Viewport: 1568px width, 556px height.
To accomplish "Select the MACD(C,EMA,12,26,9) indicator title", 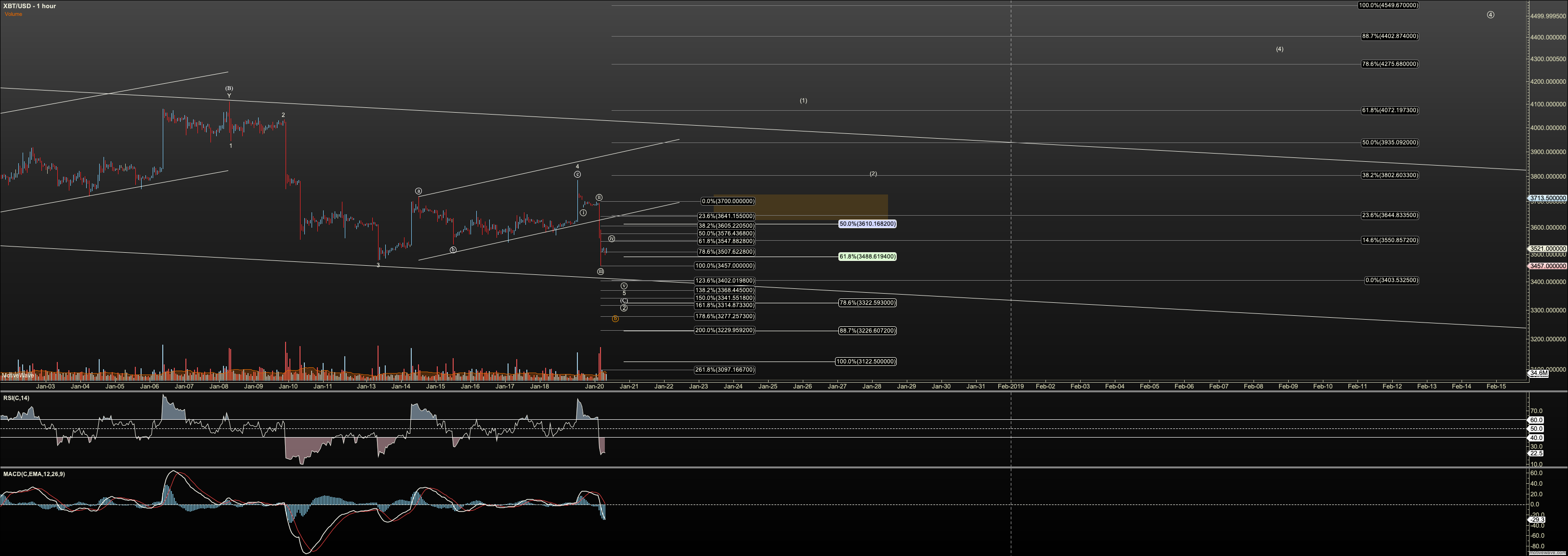I will 34,474.
